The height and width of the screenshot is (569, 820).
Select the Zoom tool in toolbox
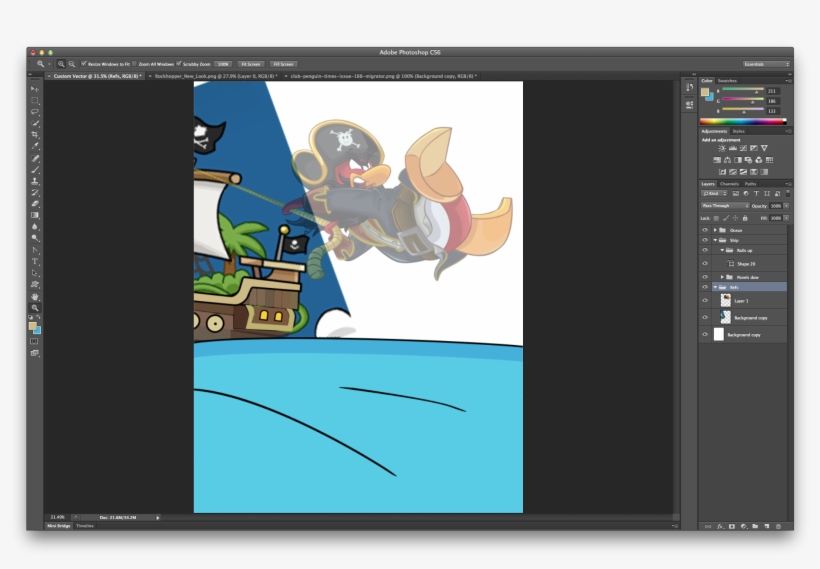click(x=35, y=308)
